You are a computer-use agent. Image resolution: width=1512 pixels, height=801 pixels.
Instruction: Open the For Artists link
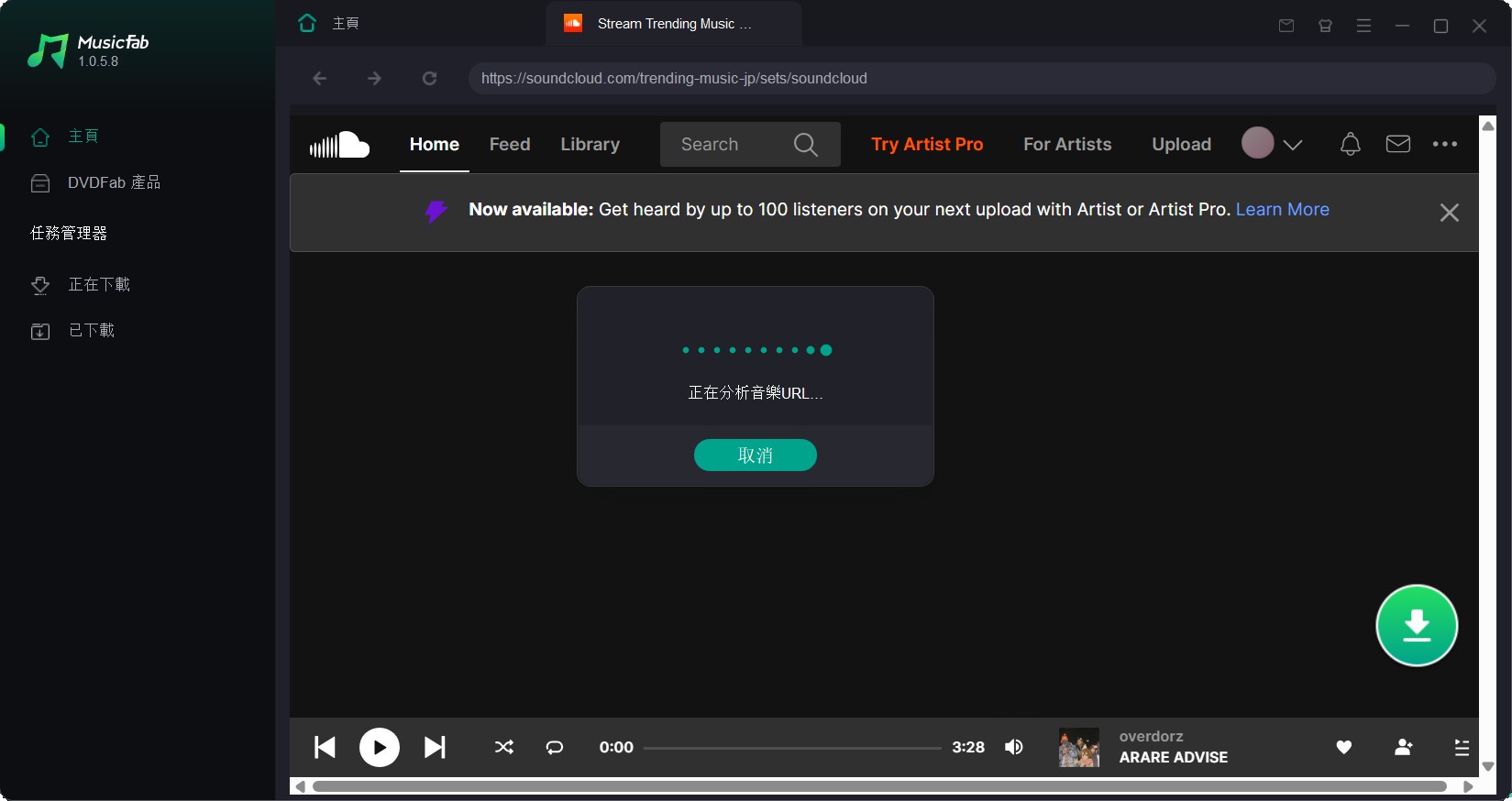tap(1067, 145)
